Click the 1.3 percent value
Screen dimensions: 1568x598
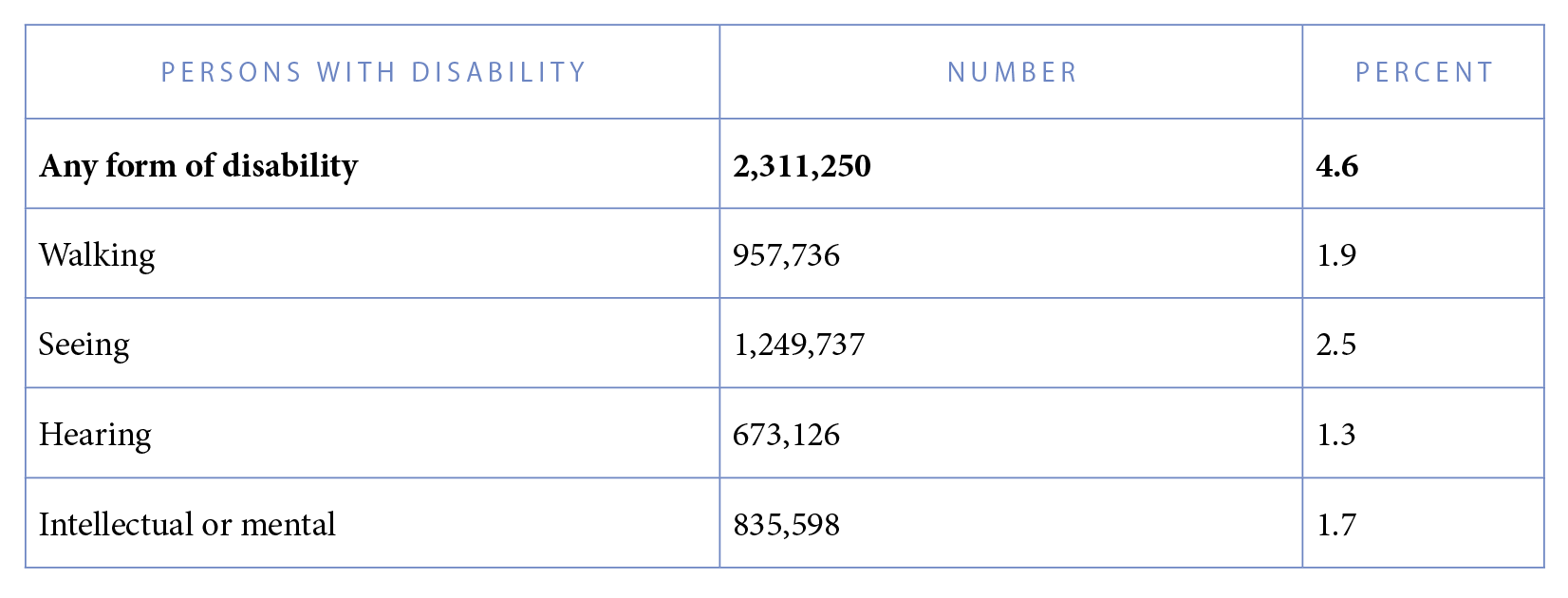pos(1336,435)
